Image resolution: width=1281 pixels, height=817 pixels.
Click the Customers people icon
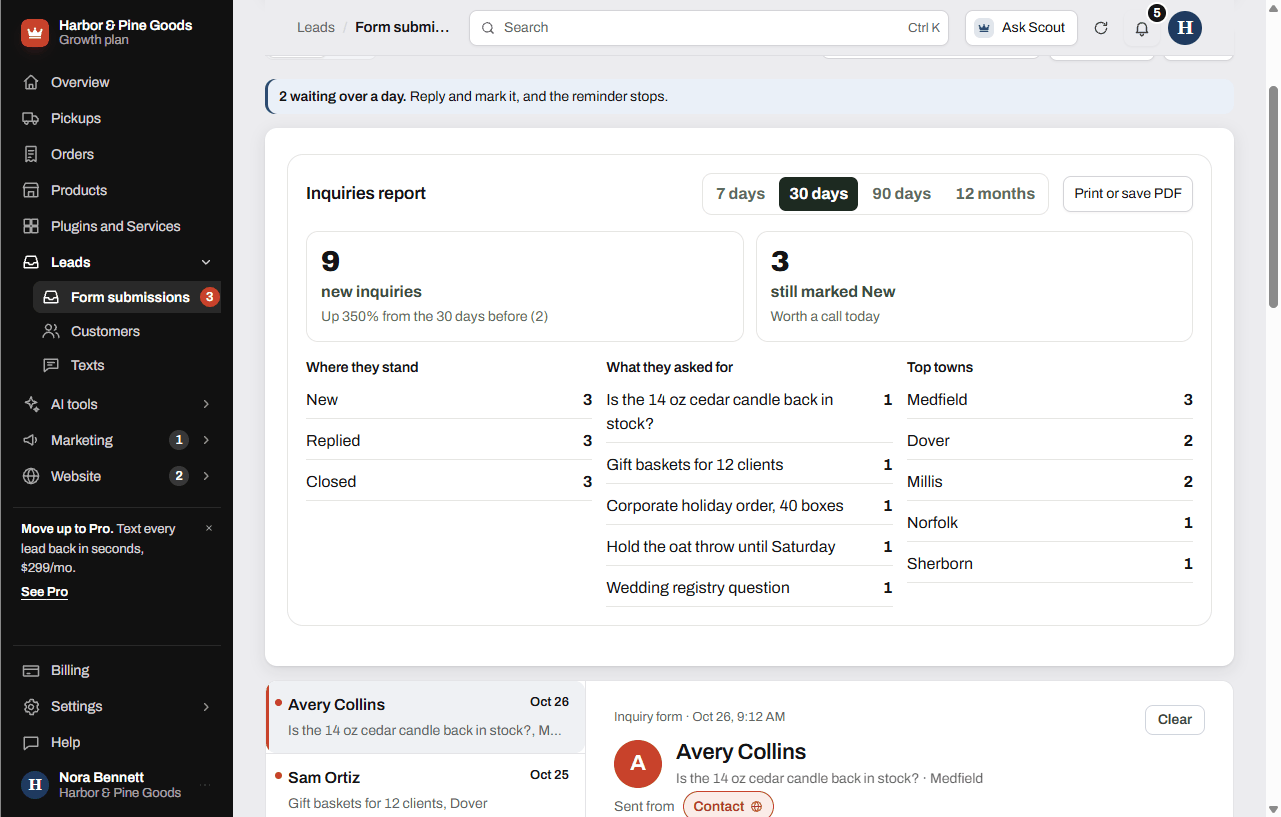51,331
